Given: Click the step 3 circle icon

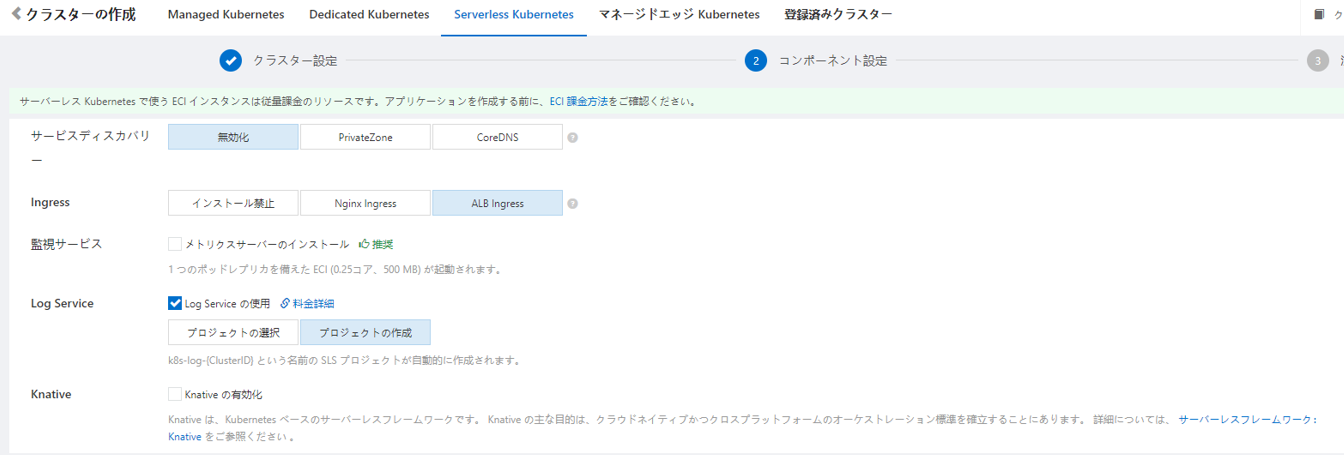Looking at the screenshot, I should pyautogui.click(x=1317, y=61).
